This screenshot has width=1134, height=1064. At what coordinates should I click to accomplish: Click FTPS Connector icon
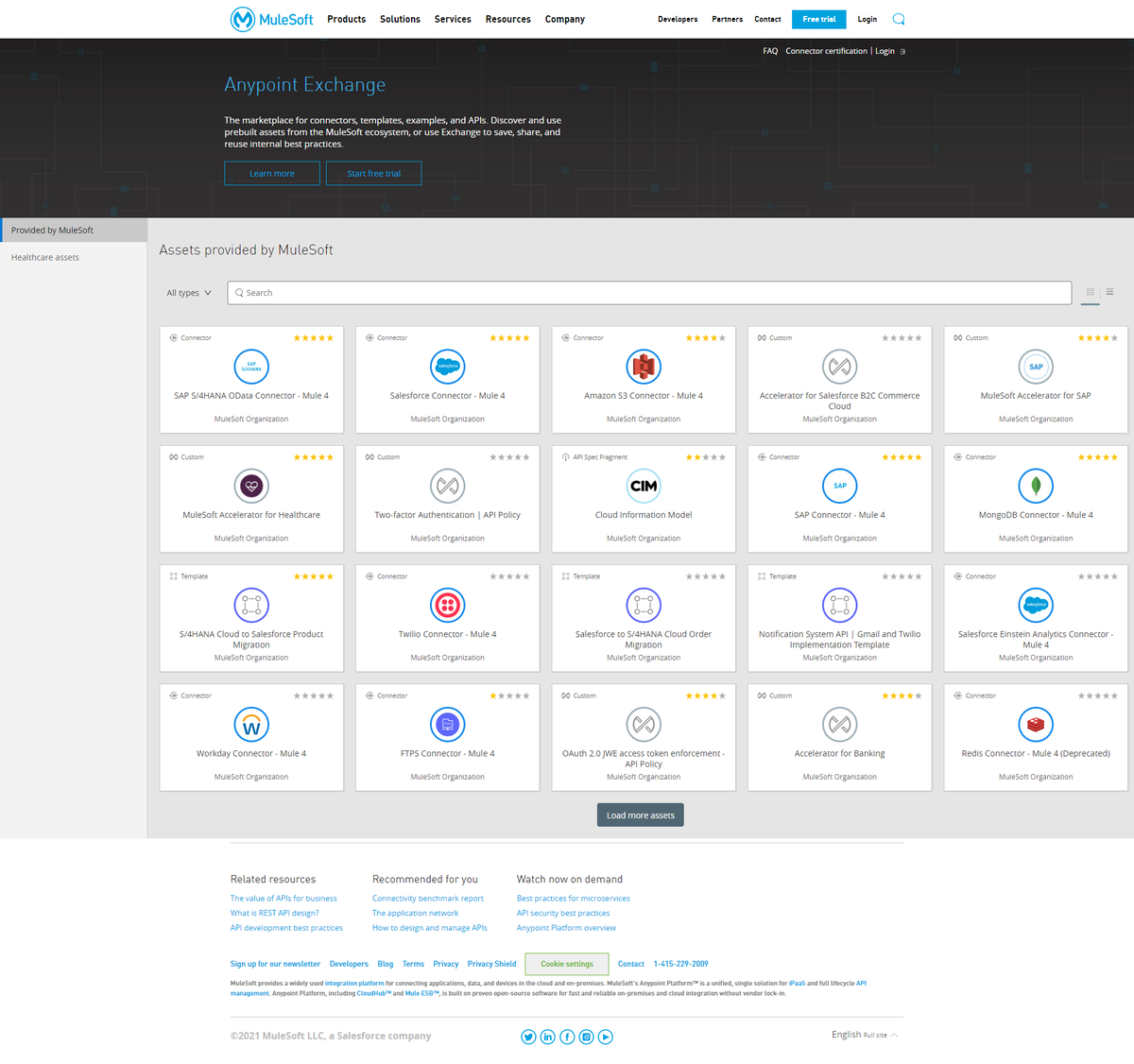pos(448,725)
